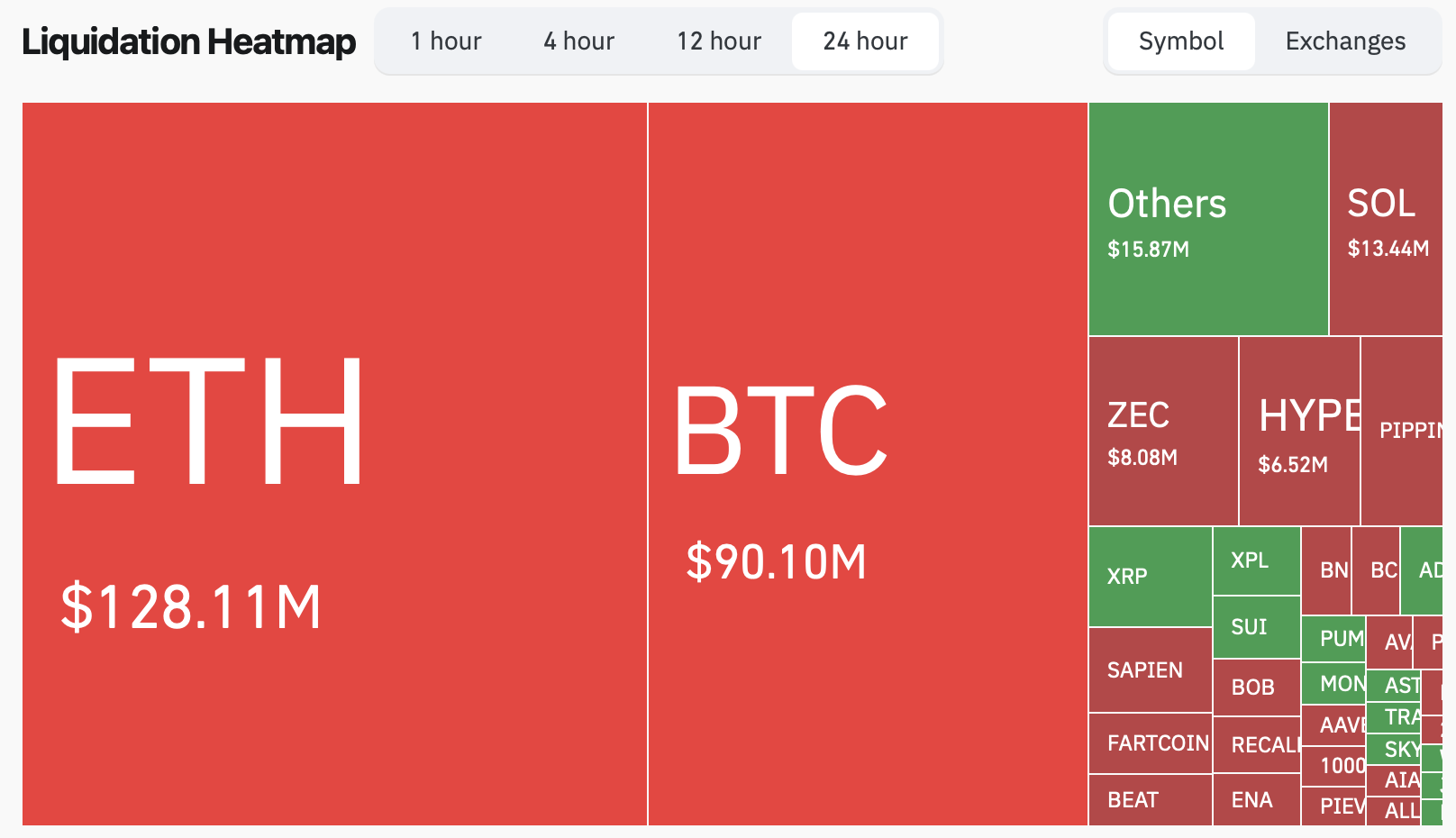Image resolution: width=1456 pixels, height=838 pixels.
Task: Switch to the 1 hour timeframe
Action: (446, 41)
